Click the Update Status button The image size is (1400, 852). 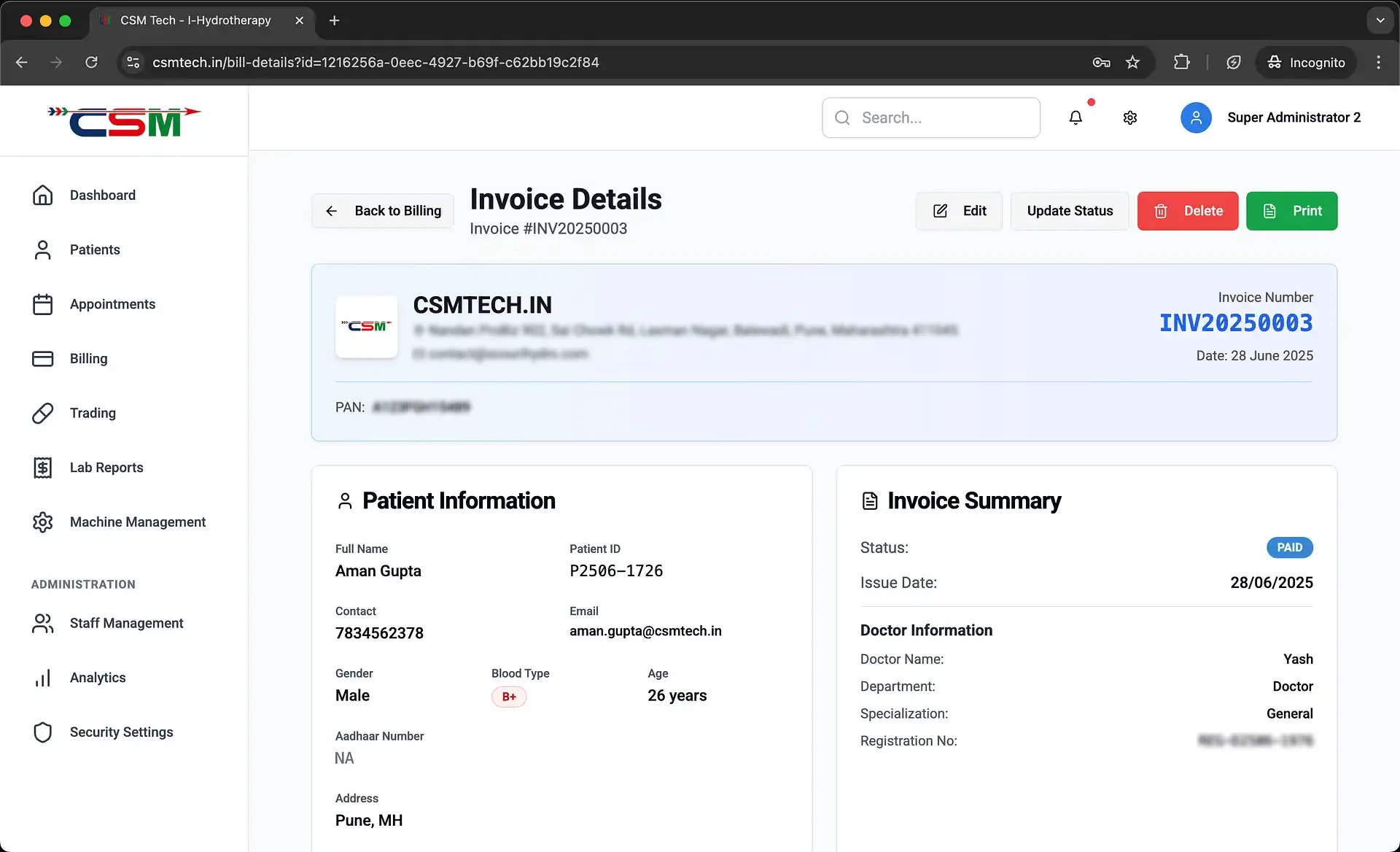[1070, 211]
